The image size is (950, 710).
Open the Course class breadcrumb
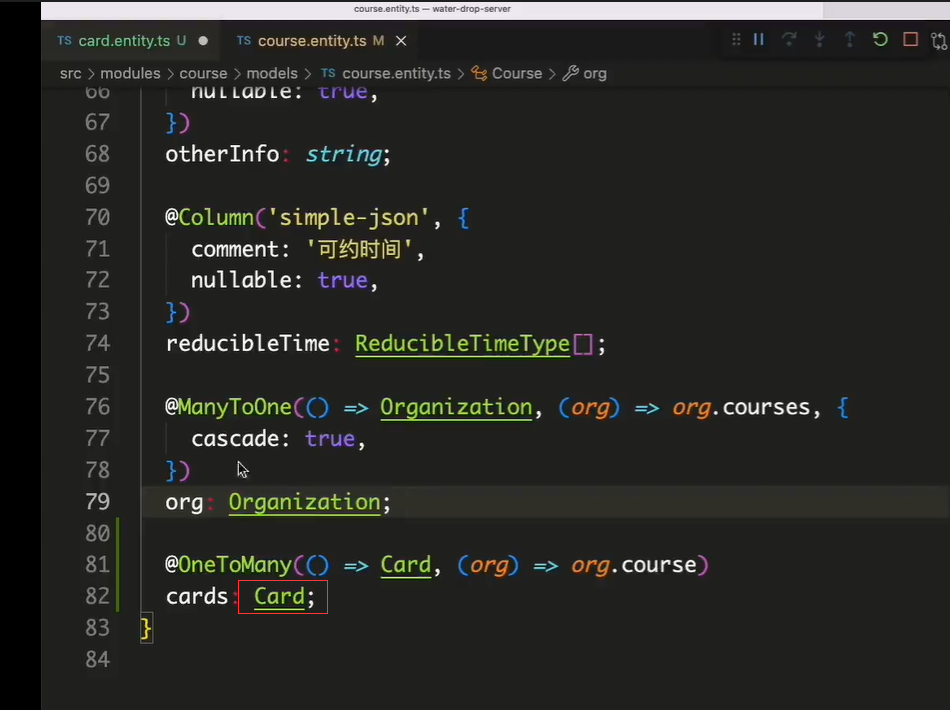click(517, 73)
